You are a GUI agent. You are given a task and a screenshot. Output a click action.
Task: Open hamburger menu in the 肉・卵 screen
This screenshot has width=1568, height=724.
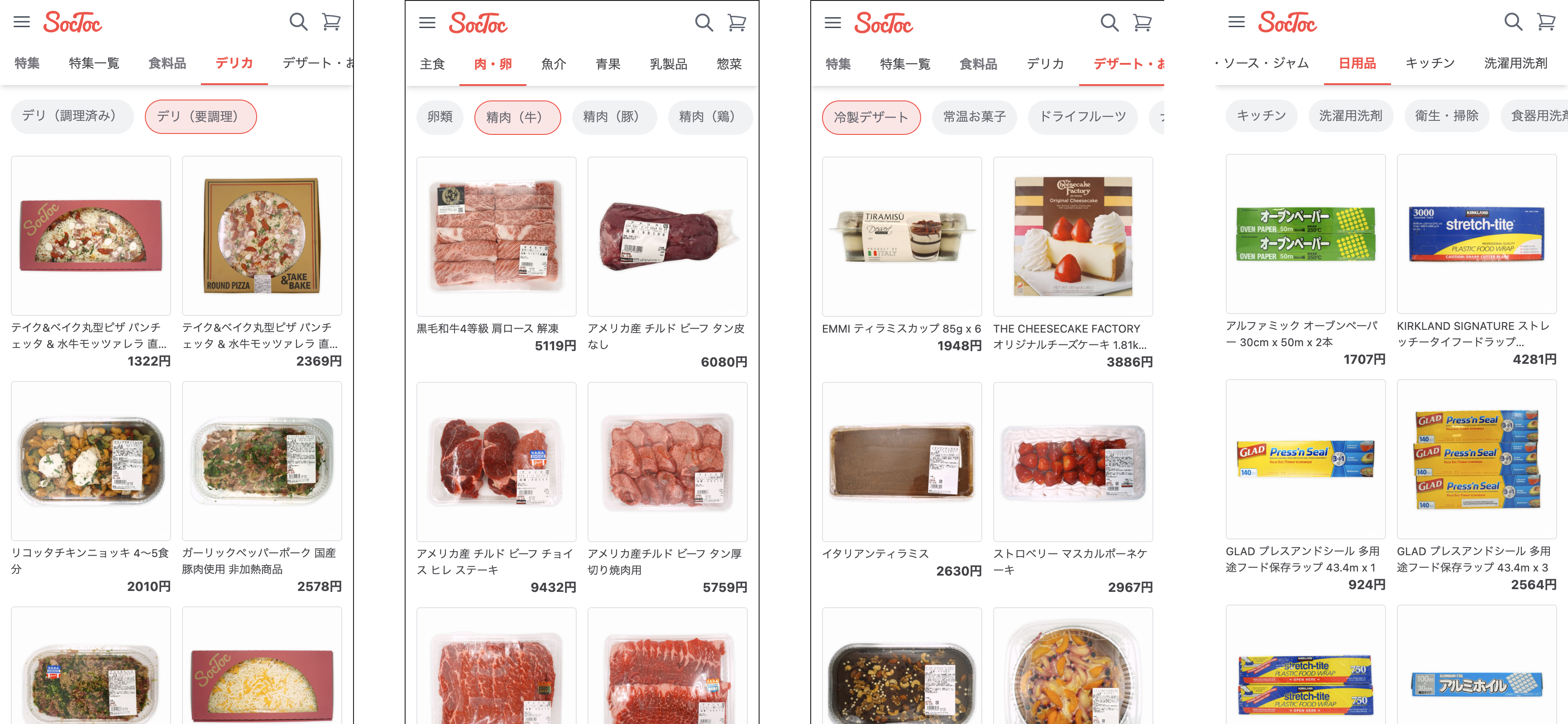click(x=427, y=23)
